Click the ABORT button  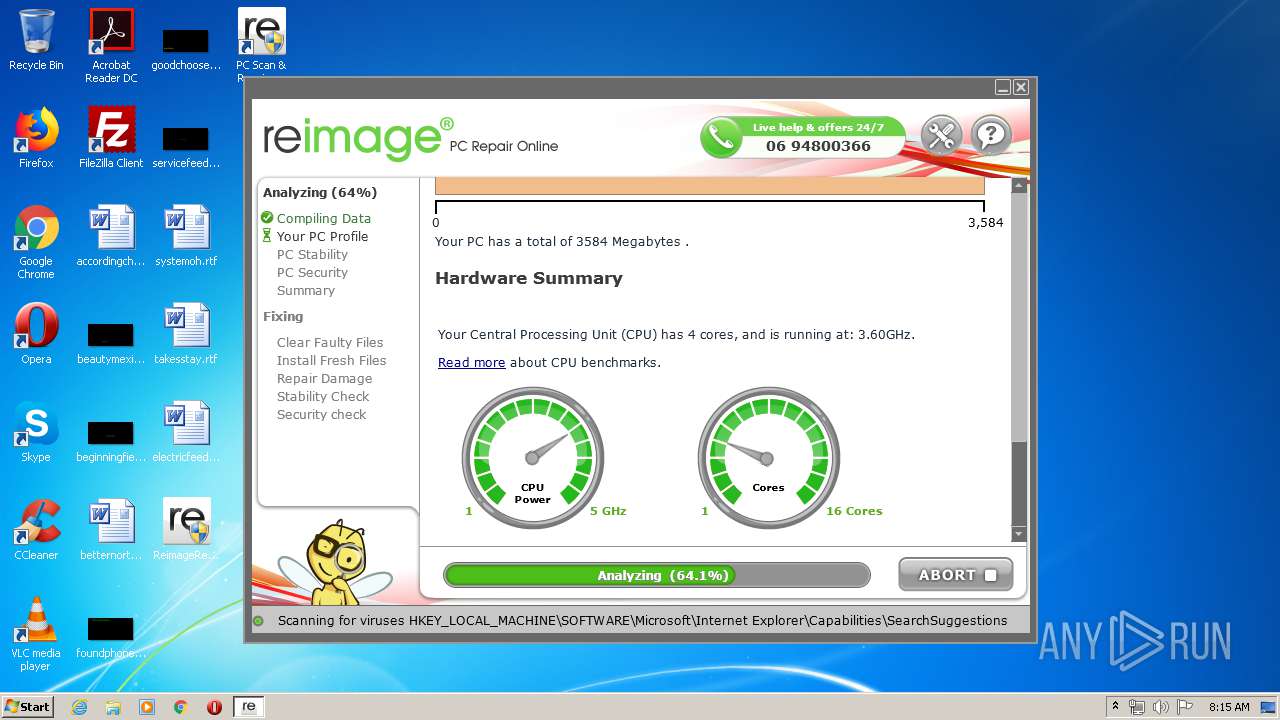coord(955,575)
